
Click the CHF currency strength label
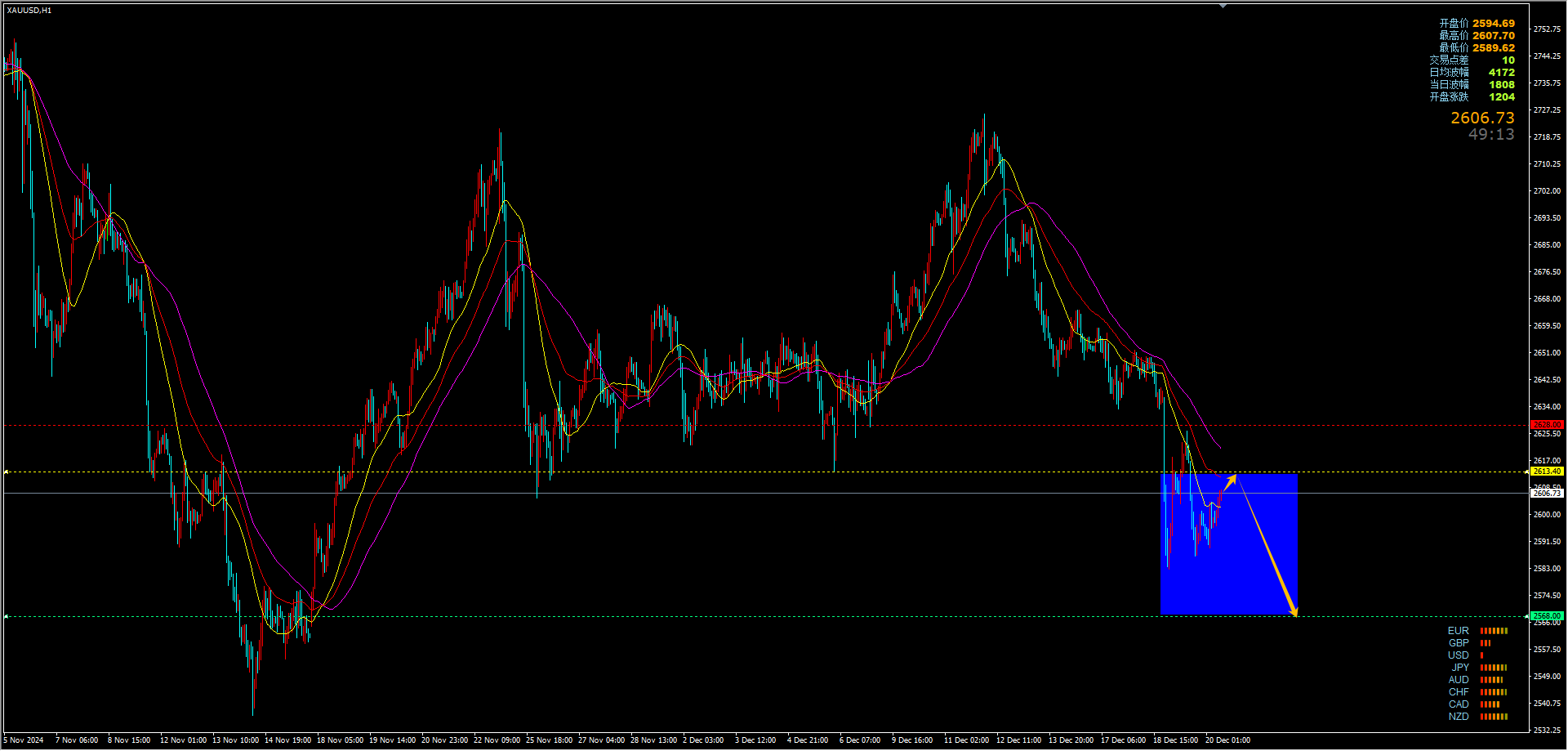tap(1459, 692)
